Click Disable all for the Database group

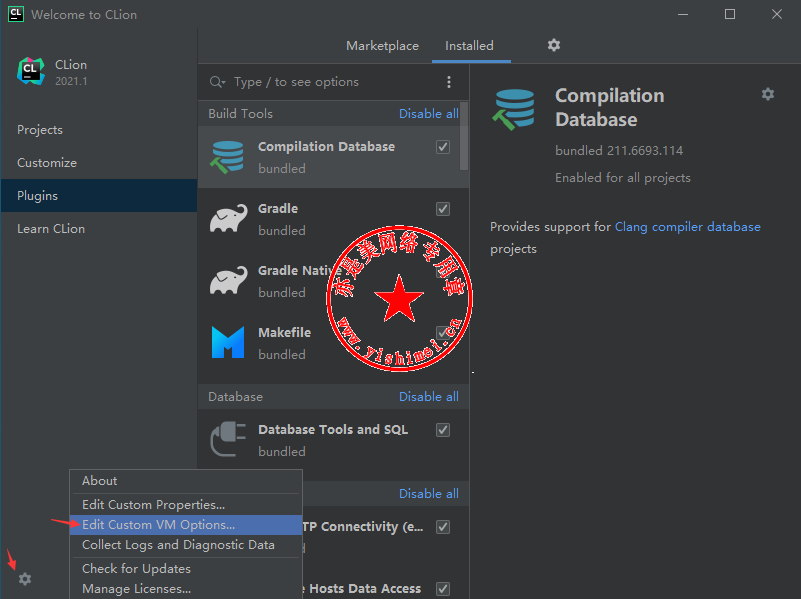tap(429, 397)
